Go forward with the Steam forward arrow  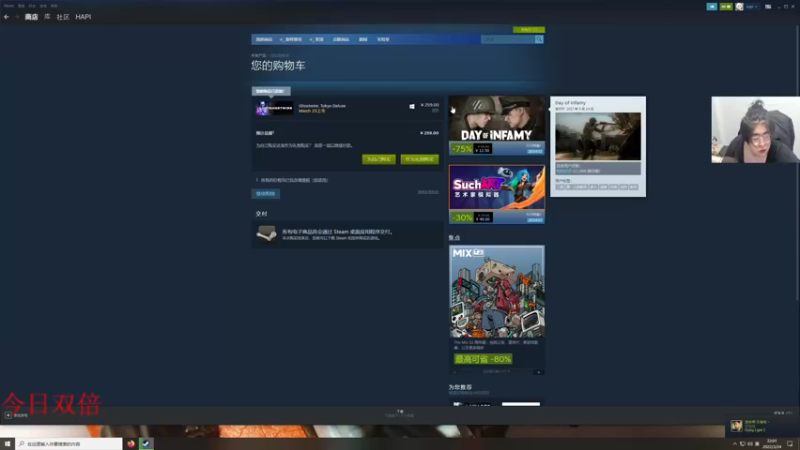(16, 17)
